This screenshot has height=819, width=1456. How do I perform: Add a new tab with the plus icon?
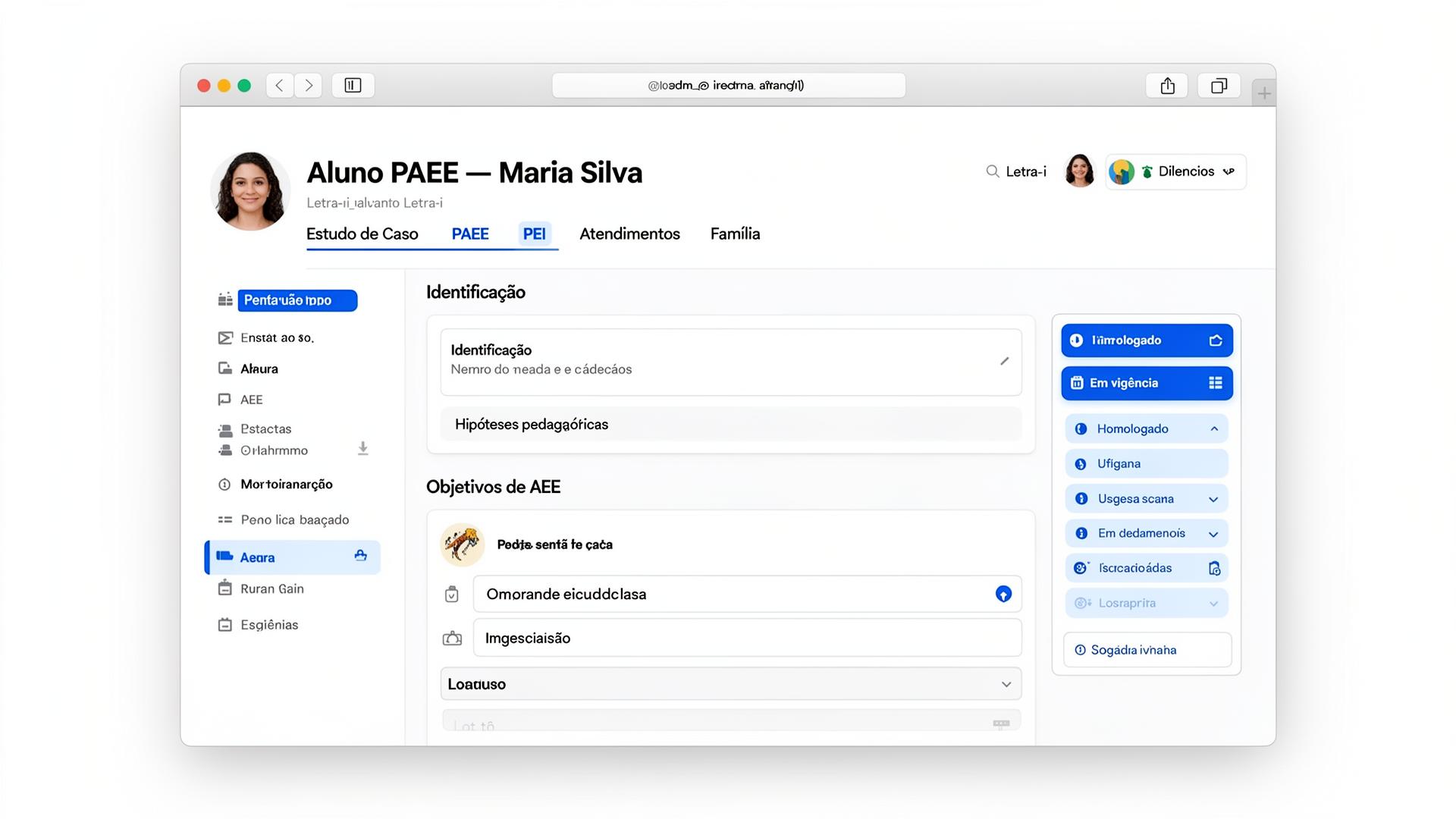1263,93
